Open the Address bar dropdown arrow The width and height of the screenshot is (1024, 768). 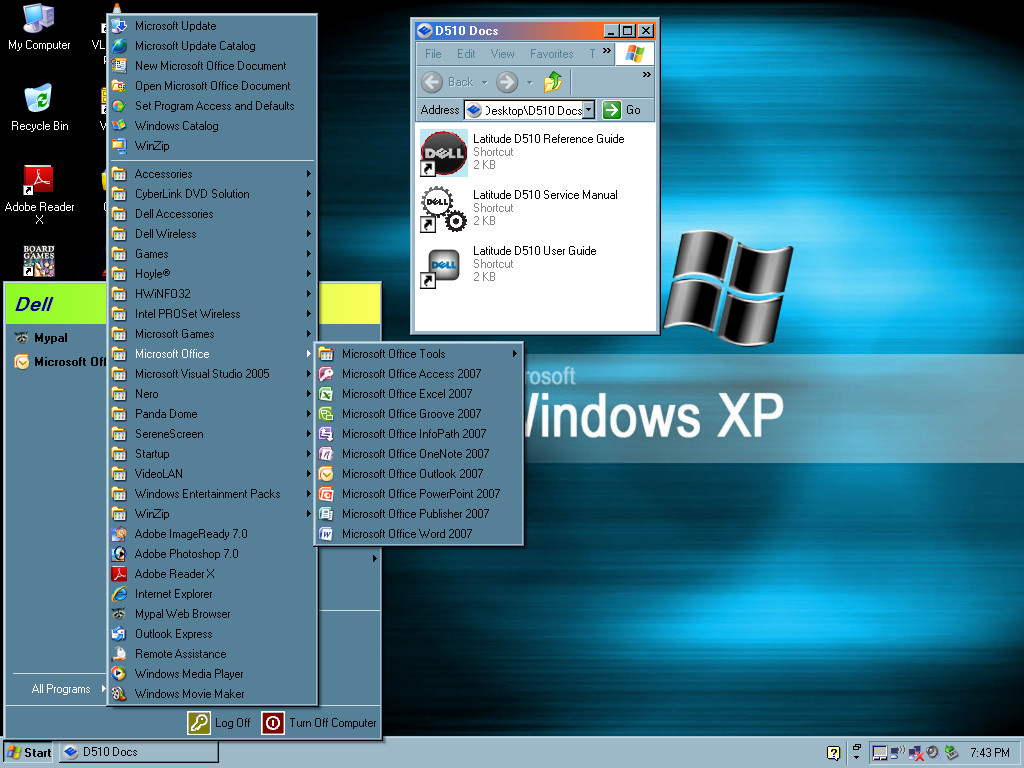point(588,110)
